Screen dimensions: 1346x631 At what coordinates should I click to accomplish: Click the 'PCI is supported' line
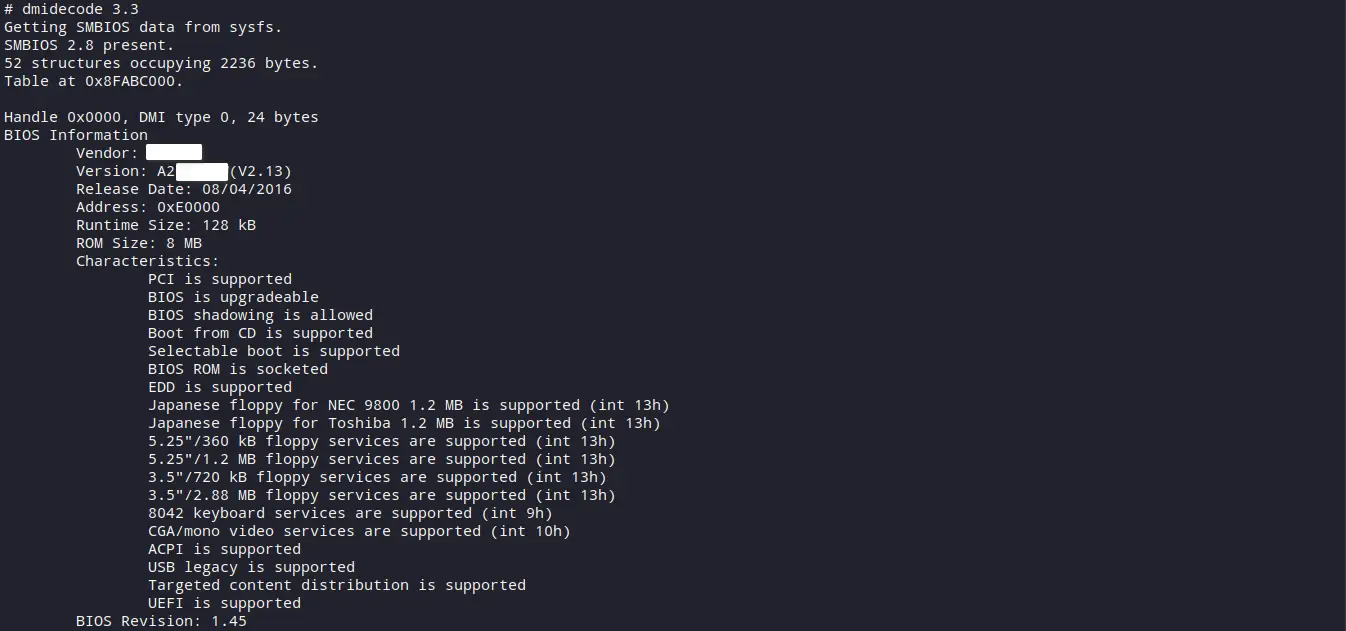click(x=220, y=279)
